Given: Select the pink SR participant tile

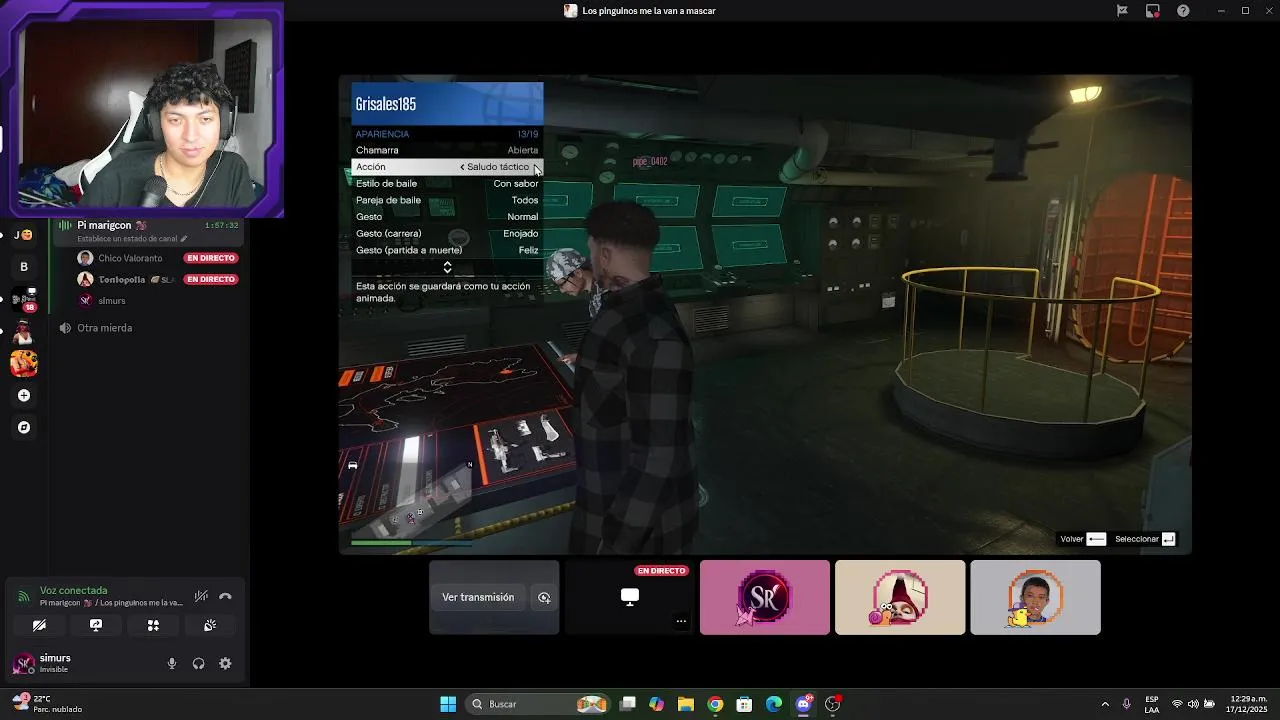Looking at the screenshot, I should (x=765, y=597).
